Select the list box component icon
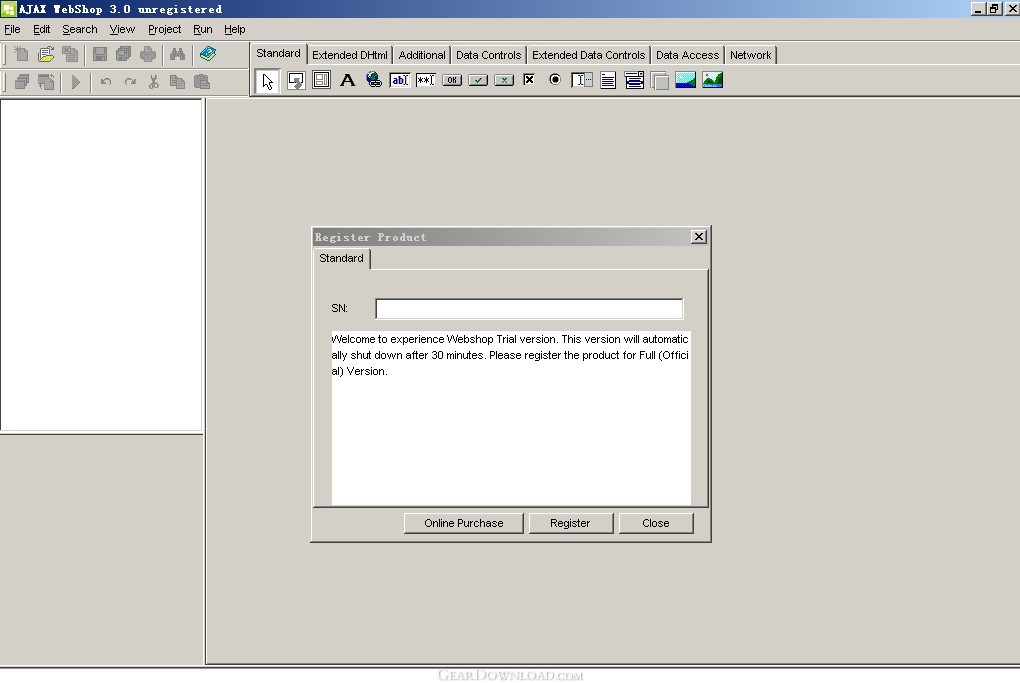 point(634,81)
